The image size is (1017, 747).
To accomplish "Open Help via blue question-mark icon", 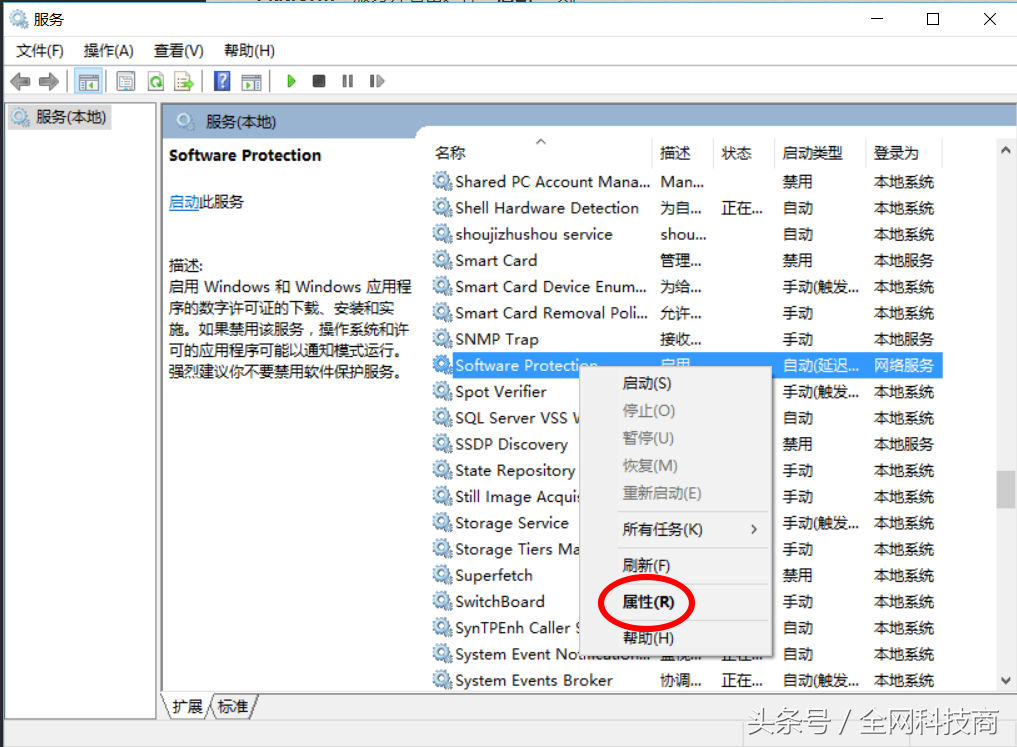I will click(x=222, y=81).
